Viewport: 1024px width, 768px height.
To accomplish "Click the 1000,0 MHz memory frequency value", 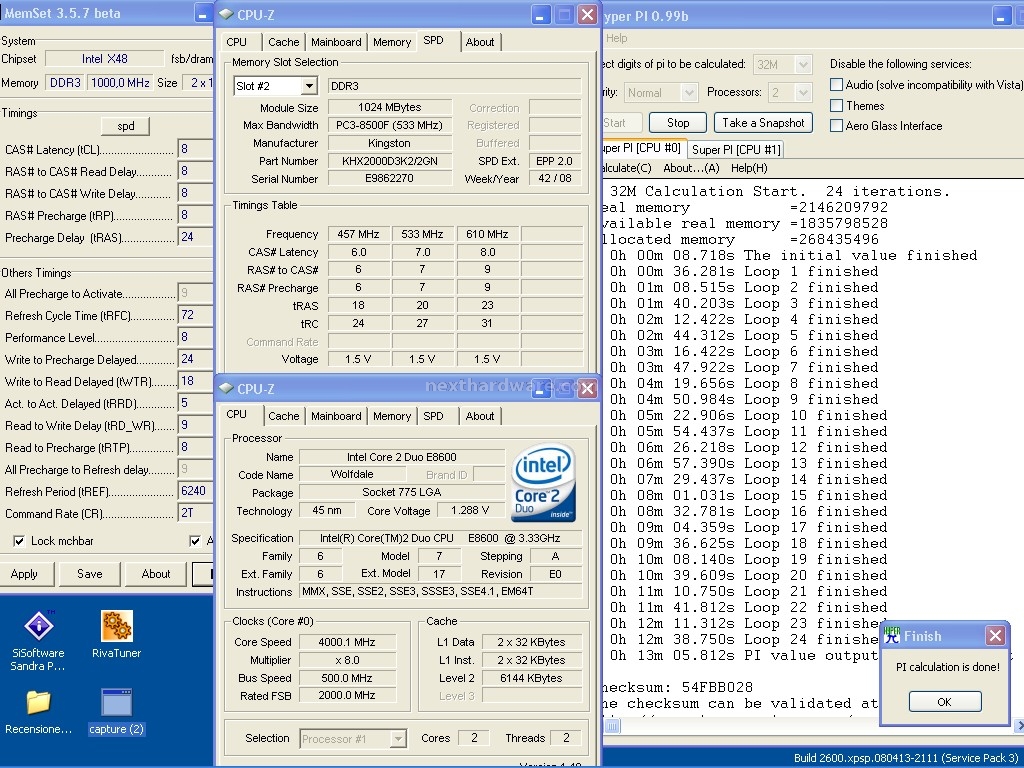I will pyautogui.click(x=120, y=83).
